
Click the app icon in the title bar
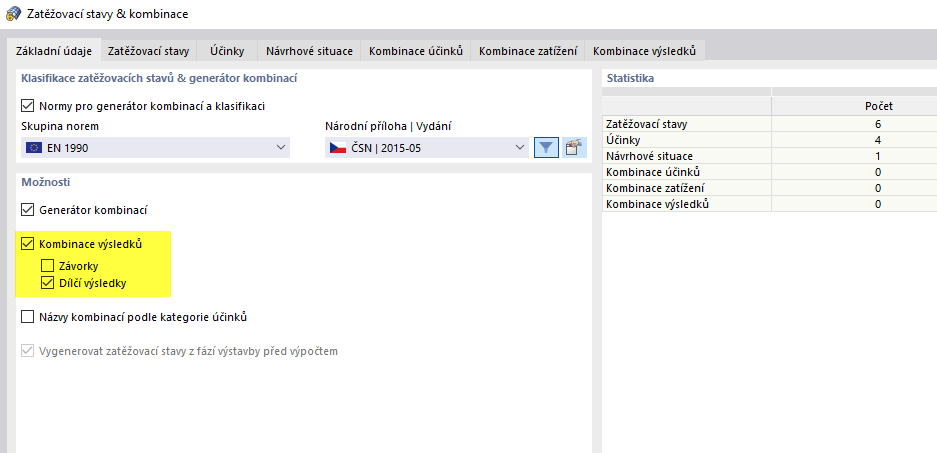pyautogui.click(x=12, y=14)
